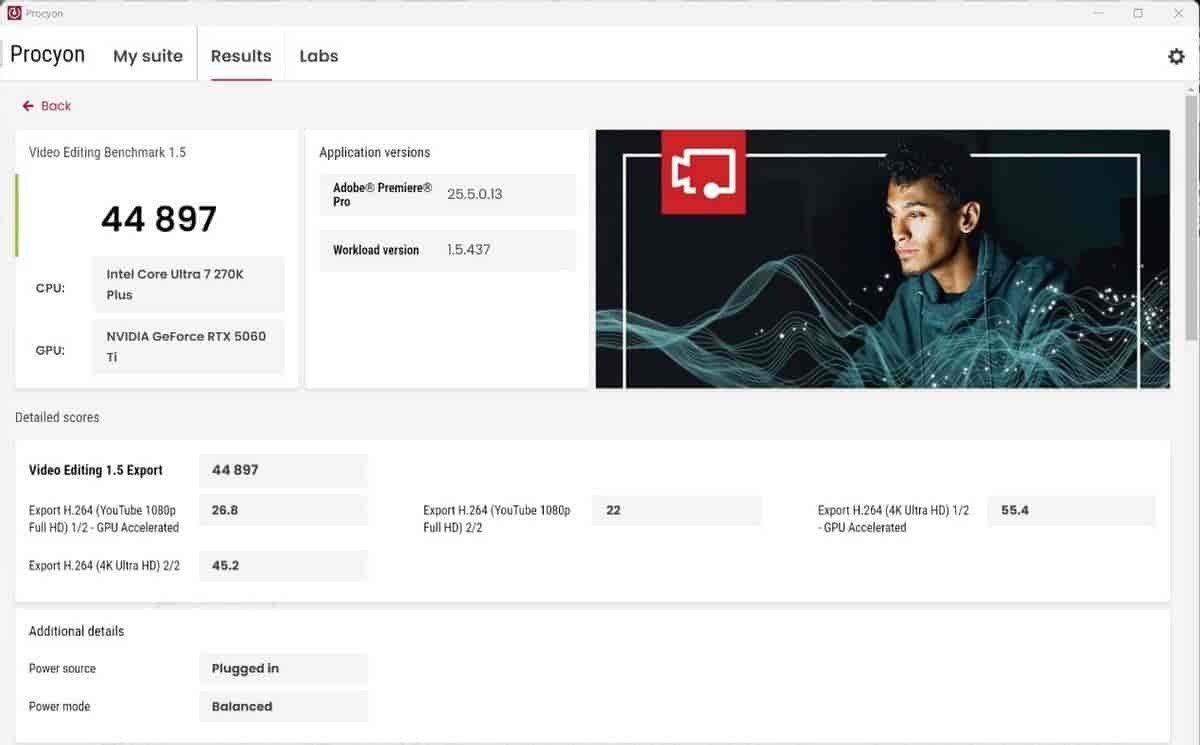Click the Power source label

coord(62,669)
